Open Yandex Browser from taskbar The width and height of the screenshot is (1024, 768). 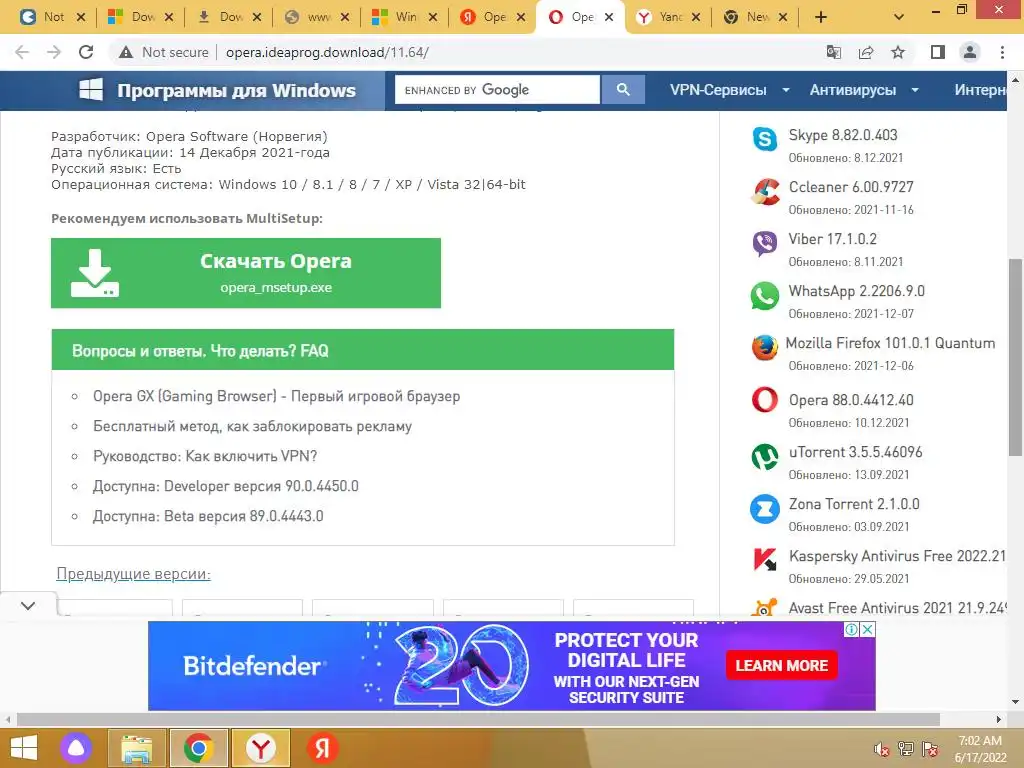[261, 748]
